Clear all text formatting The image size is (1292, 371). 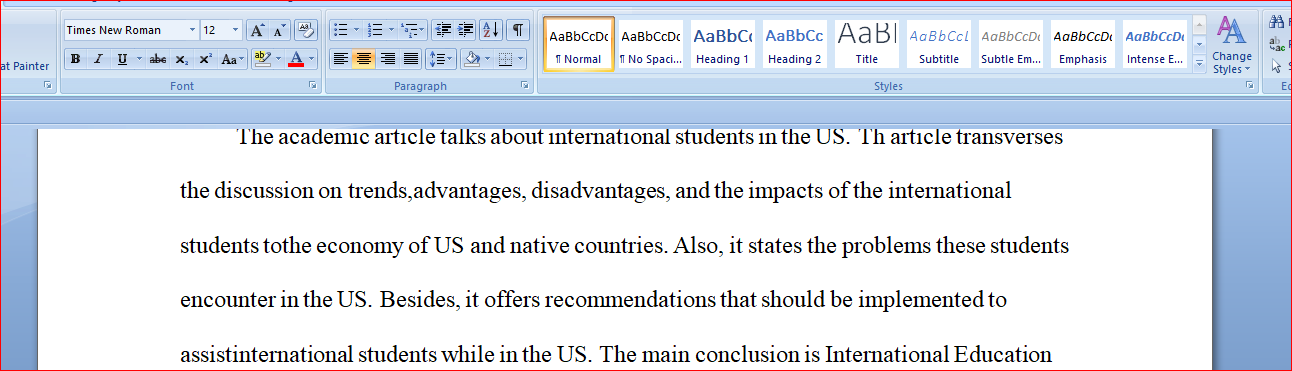[x=306, y=30]
